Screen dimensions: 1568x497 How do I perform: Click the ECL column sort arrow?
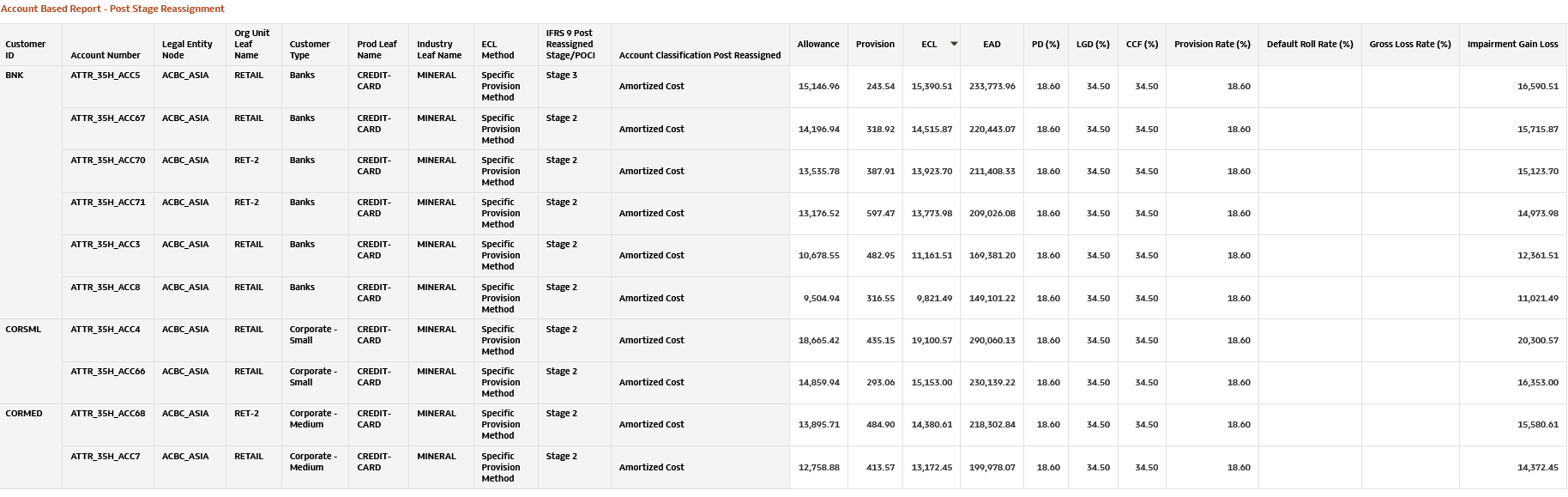click(953, 44)
